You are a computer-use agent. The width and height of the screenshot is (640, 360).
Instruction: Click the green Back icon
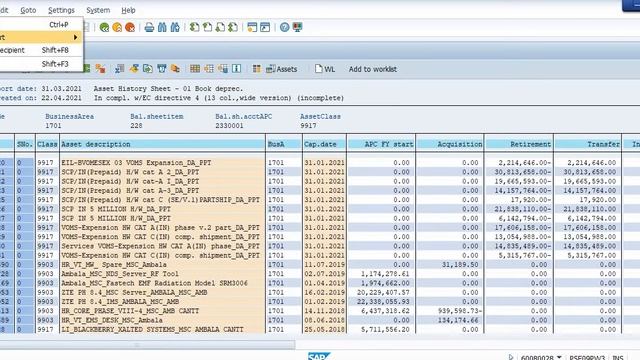(104, 27)
